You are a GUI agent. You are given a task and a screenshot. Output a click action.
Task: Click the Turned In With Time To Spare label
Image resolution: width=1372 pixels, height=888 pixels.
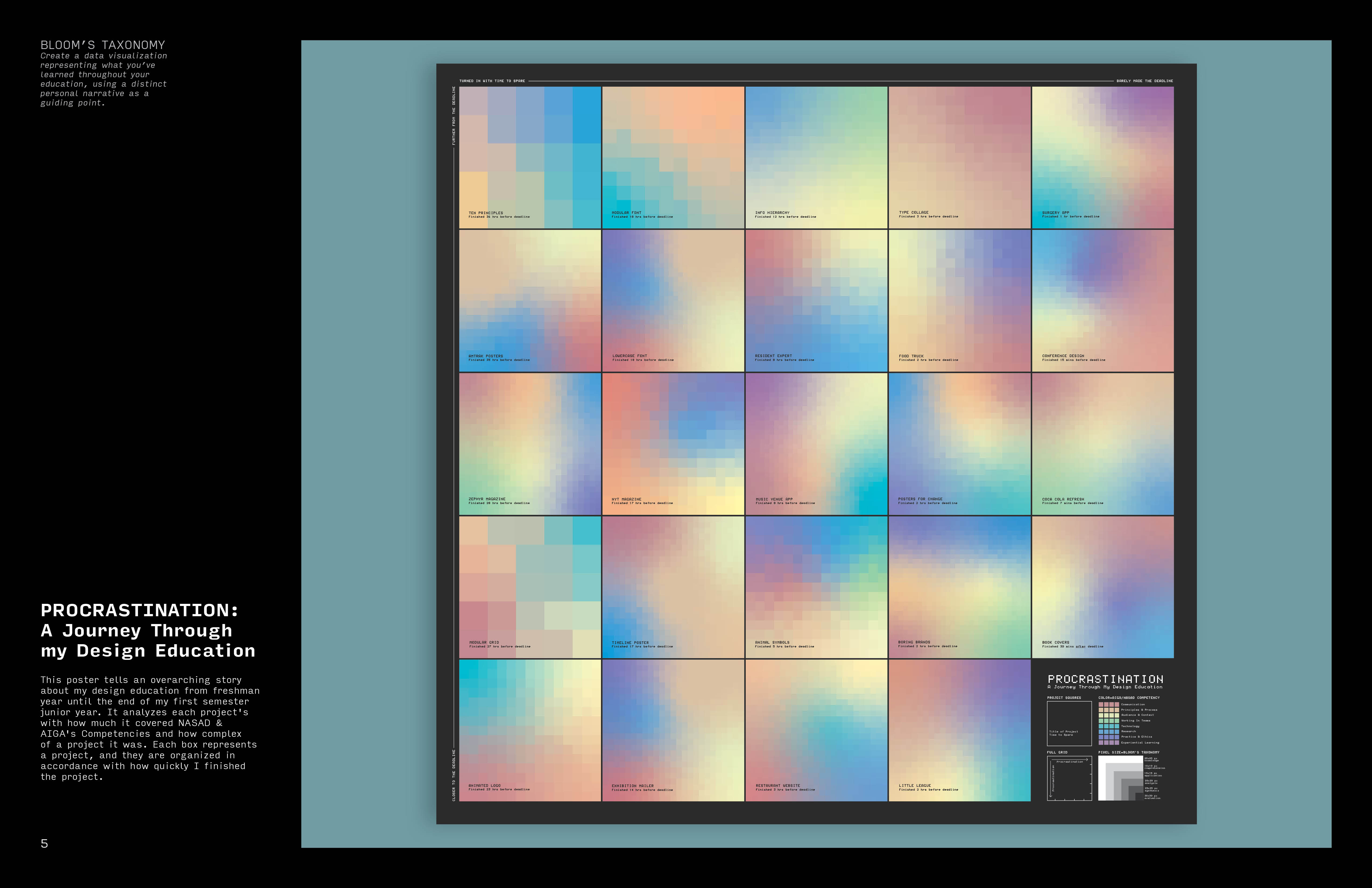(x=492, y=81)
